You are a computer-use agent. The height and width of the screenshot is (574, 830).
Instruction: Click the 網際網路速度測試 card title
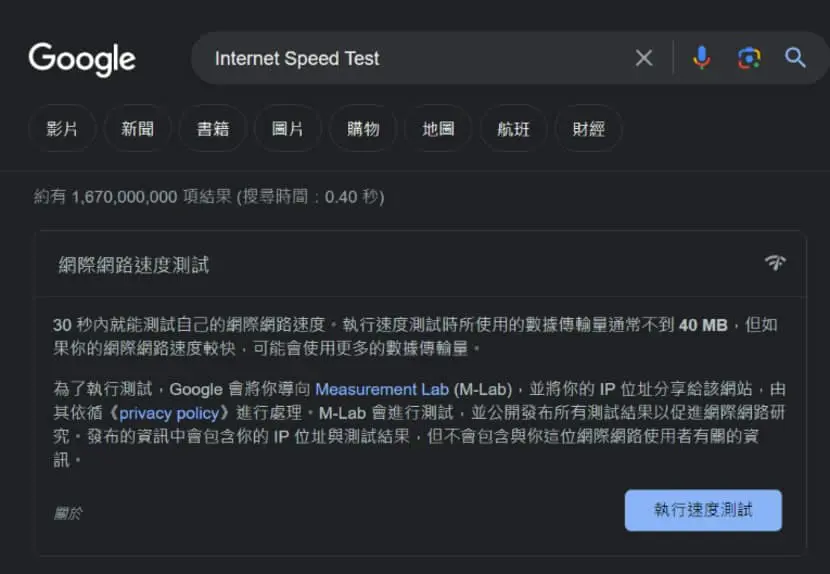pyautogui.click(x=133, y=265)
